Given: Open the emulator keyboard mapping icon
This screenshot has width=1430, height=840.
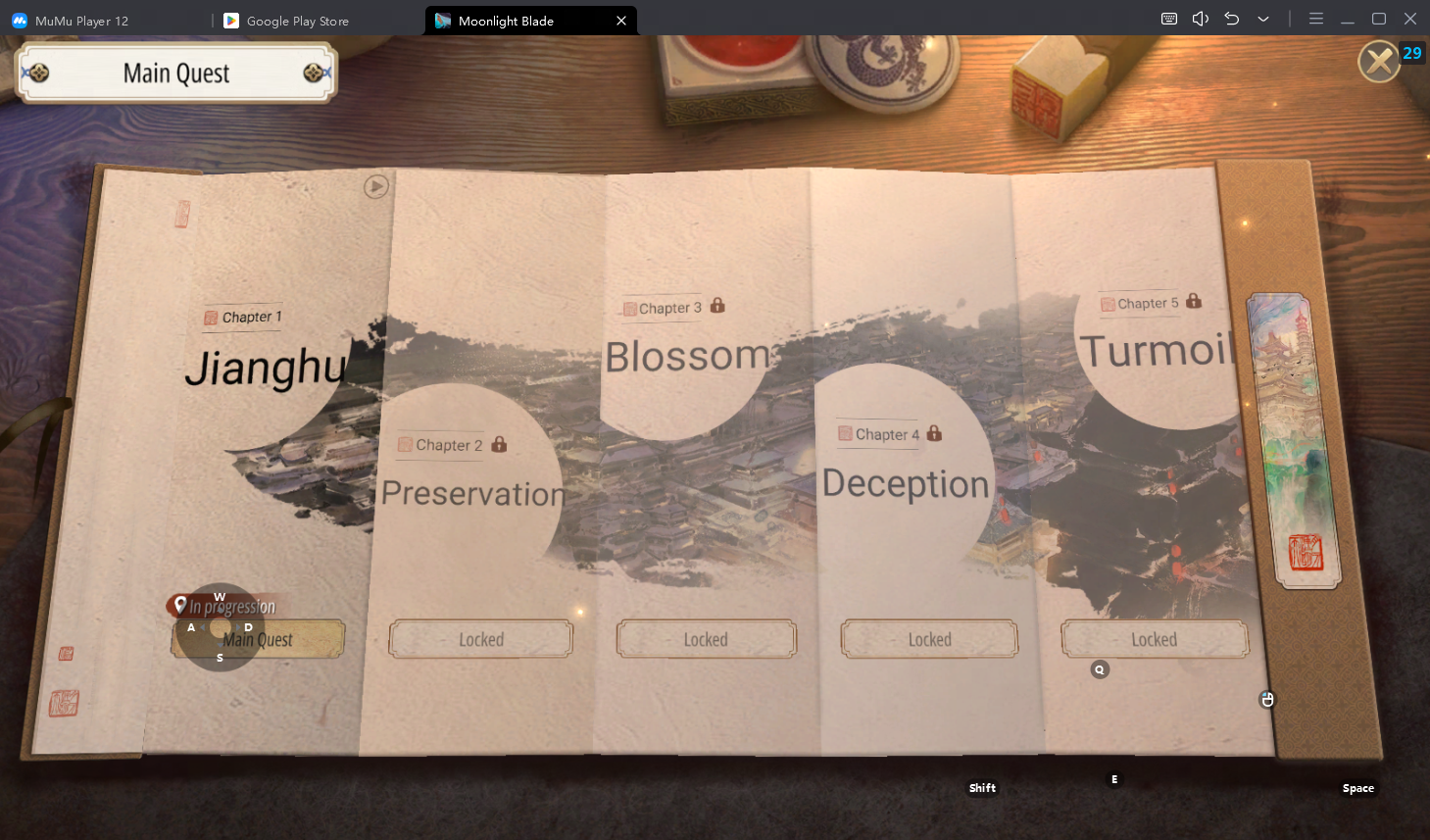Looking at the screenshot, I should [x=1169, y=19].
